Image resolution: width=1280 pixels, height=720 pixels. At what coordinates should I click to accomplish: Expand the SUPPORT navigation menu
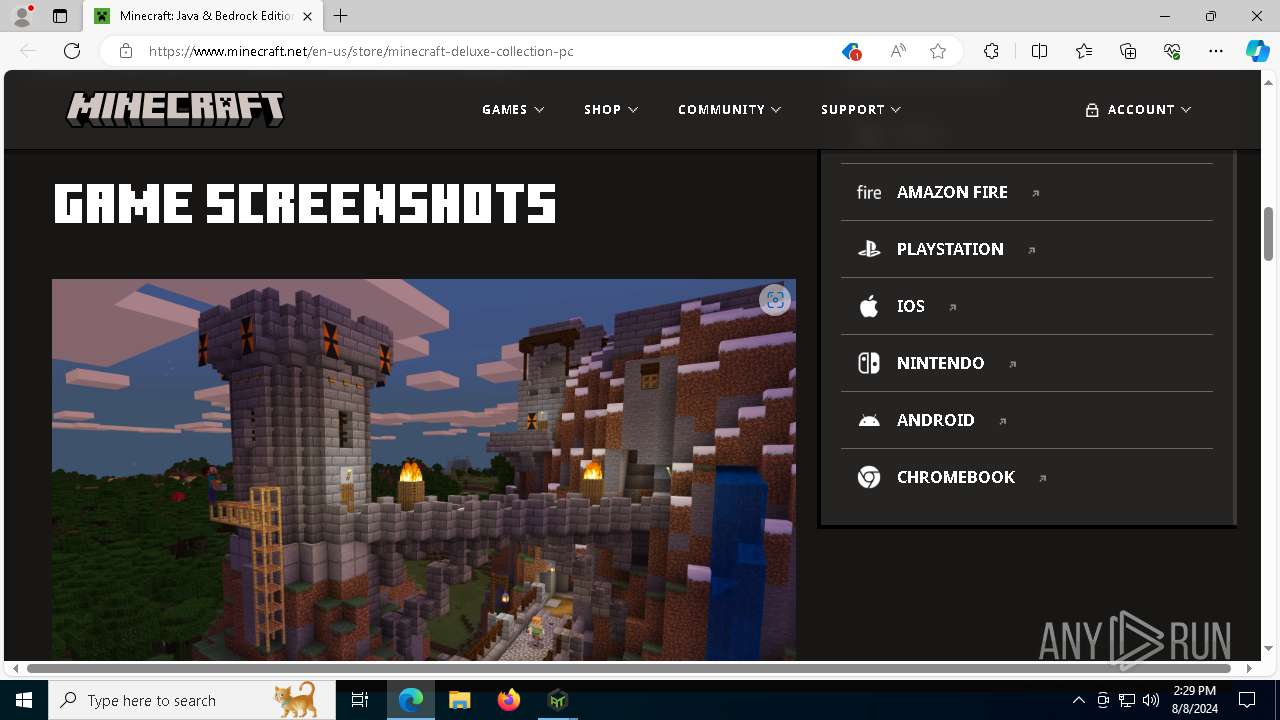(x=861, y=109)
